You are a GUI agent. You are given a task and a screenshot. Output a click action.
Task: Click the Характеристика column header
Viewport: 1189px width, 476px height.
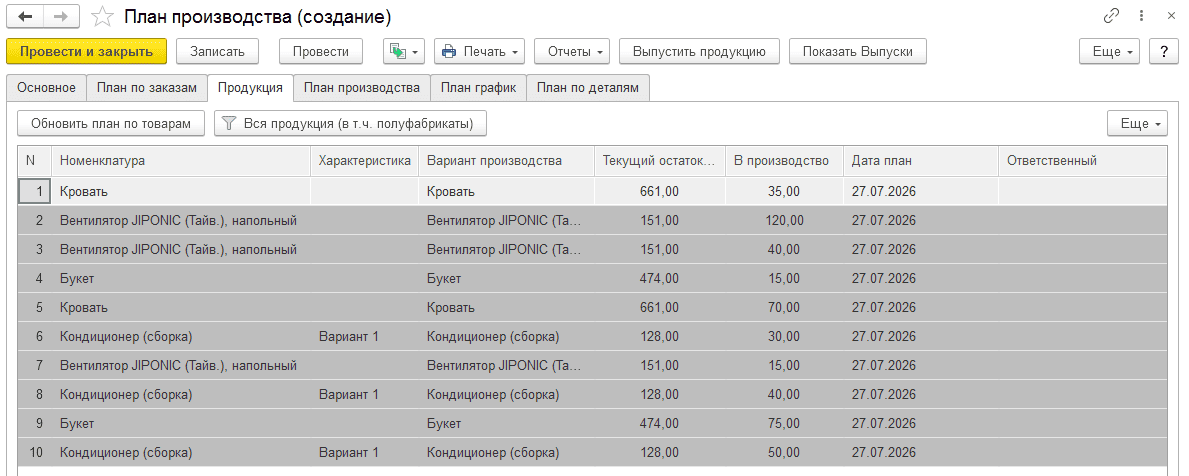coord(365,161)
